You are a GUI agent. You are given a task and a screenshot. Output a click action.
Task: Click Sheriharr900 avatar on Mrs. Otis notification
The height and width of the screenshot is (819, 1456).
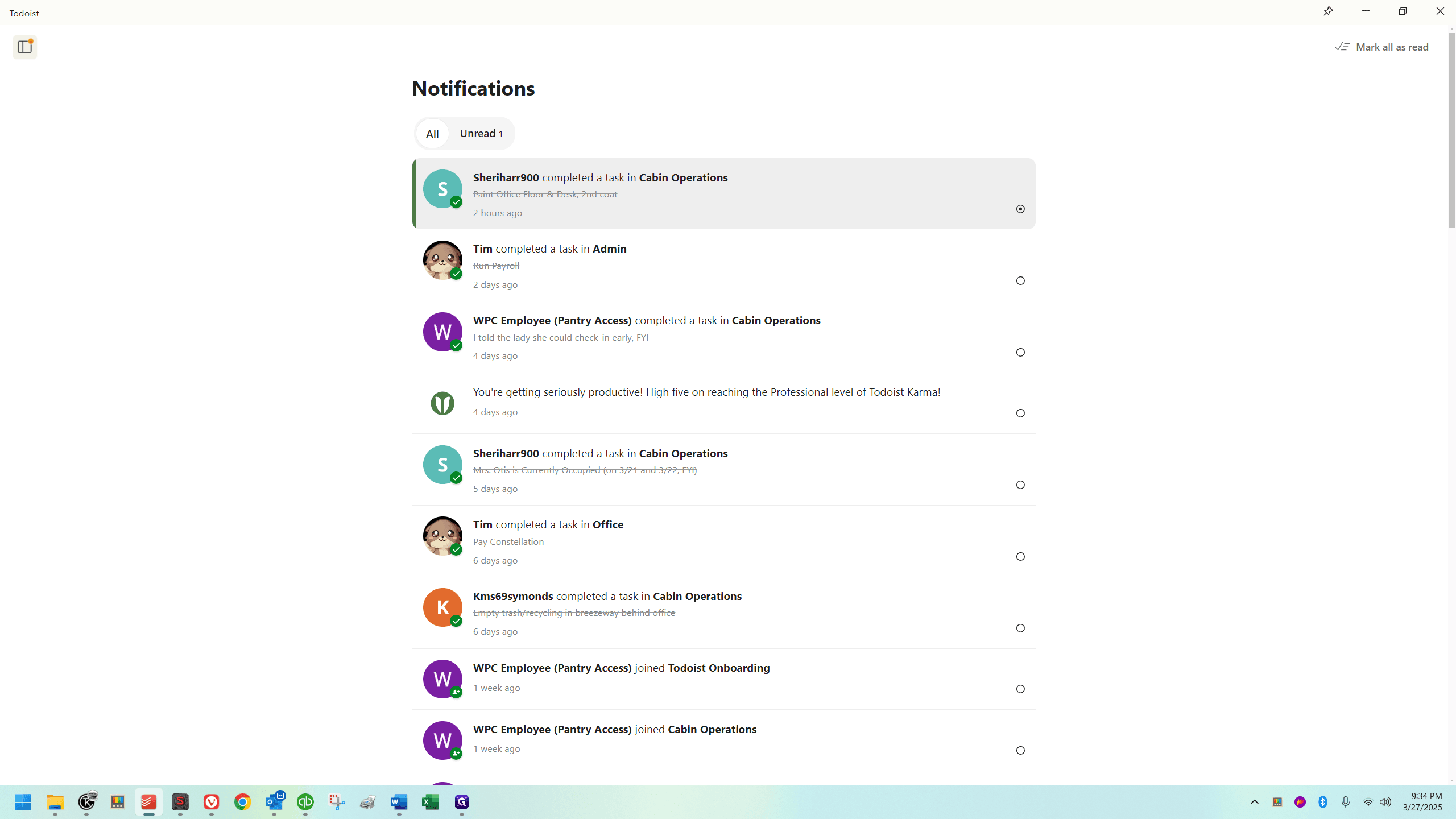442,465
